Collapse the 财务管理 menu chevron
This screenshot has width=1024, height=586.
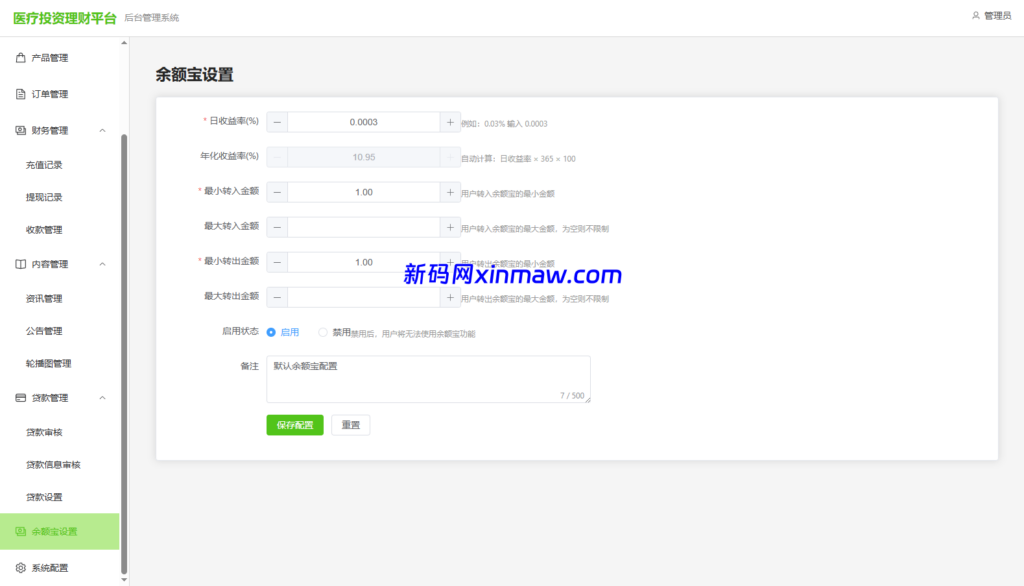[103, 131]
